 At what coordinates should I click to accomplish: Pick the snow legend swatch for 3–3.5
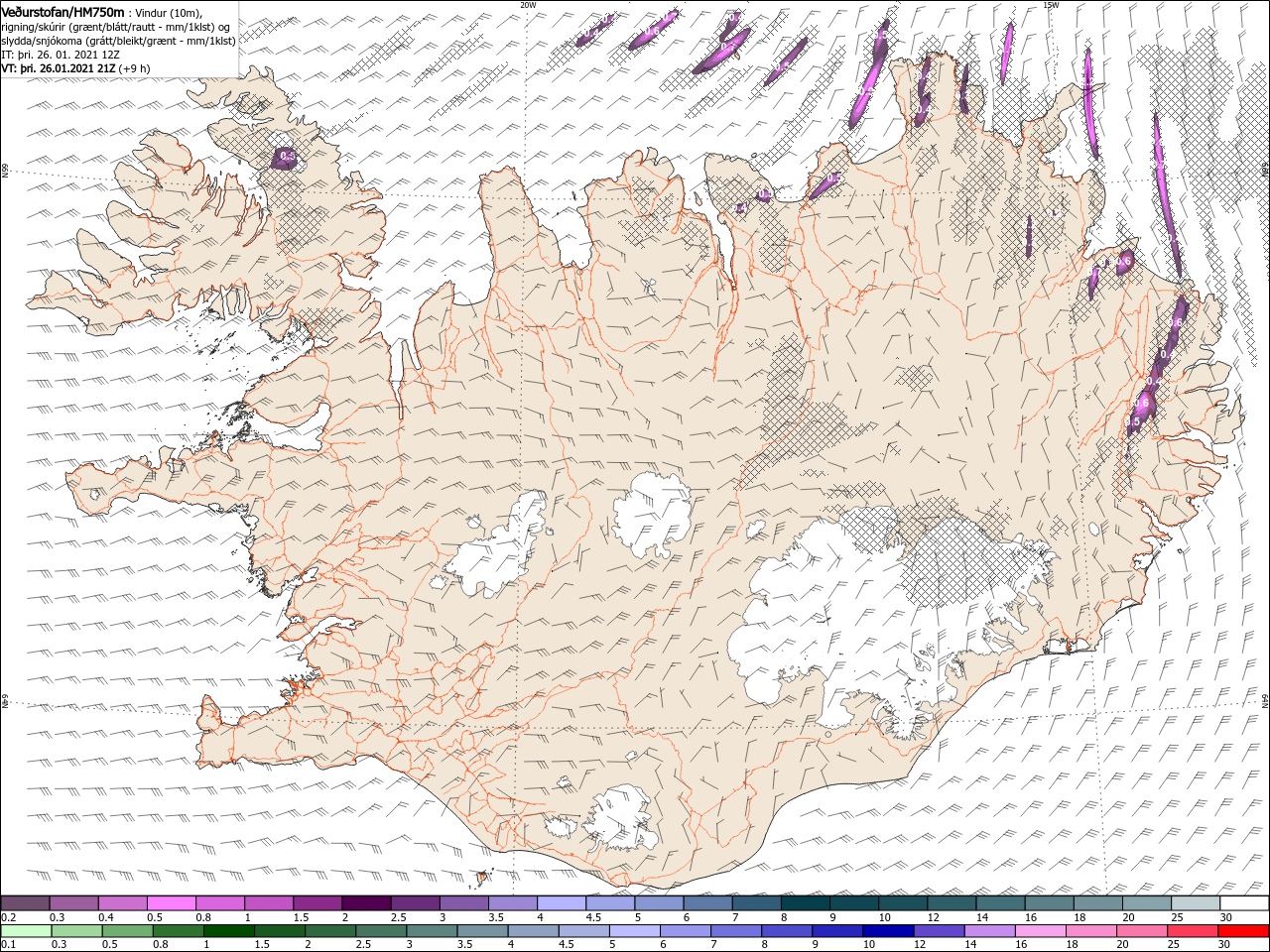(464, 903)
